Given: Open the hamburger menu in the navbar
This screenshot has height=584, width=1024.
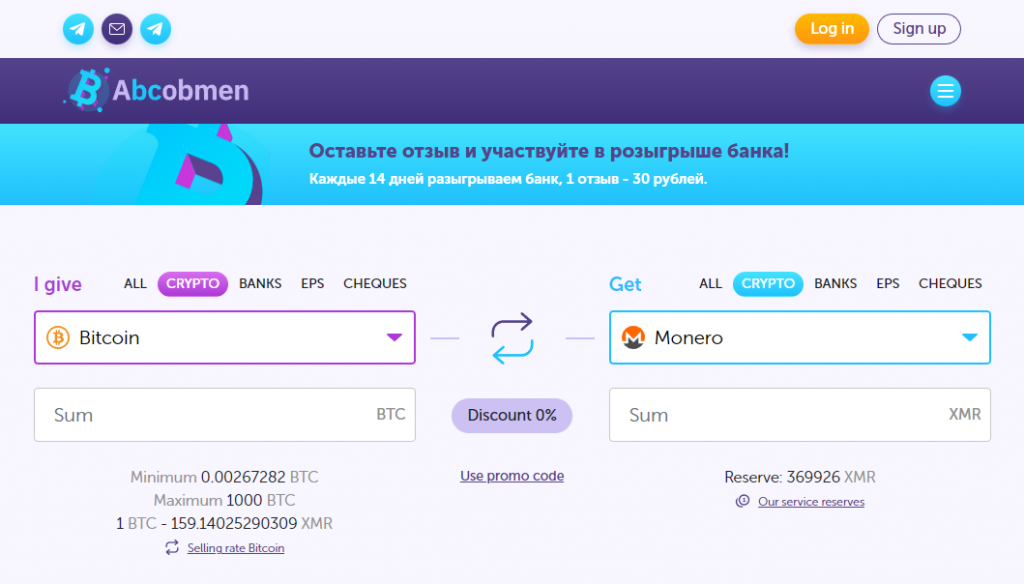Looking at the screenshot, I should tap(945, 90).
